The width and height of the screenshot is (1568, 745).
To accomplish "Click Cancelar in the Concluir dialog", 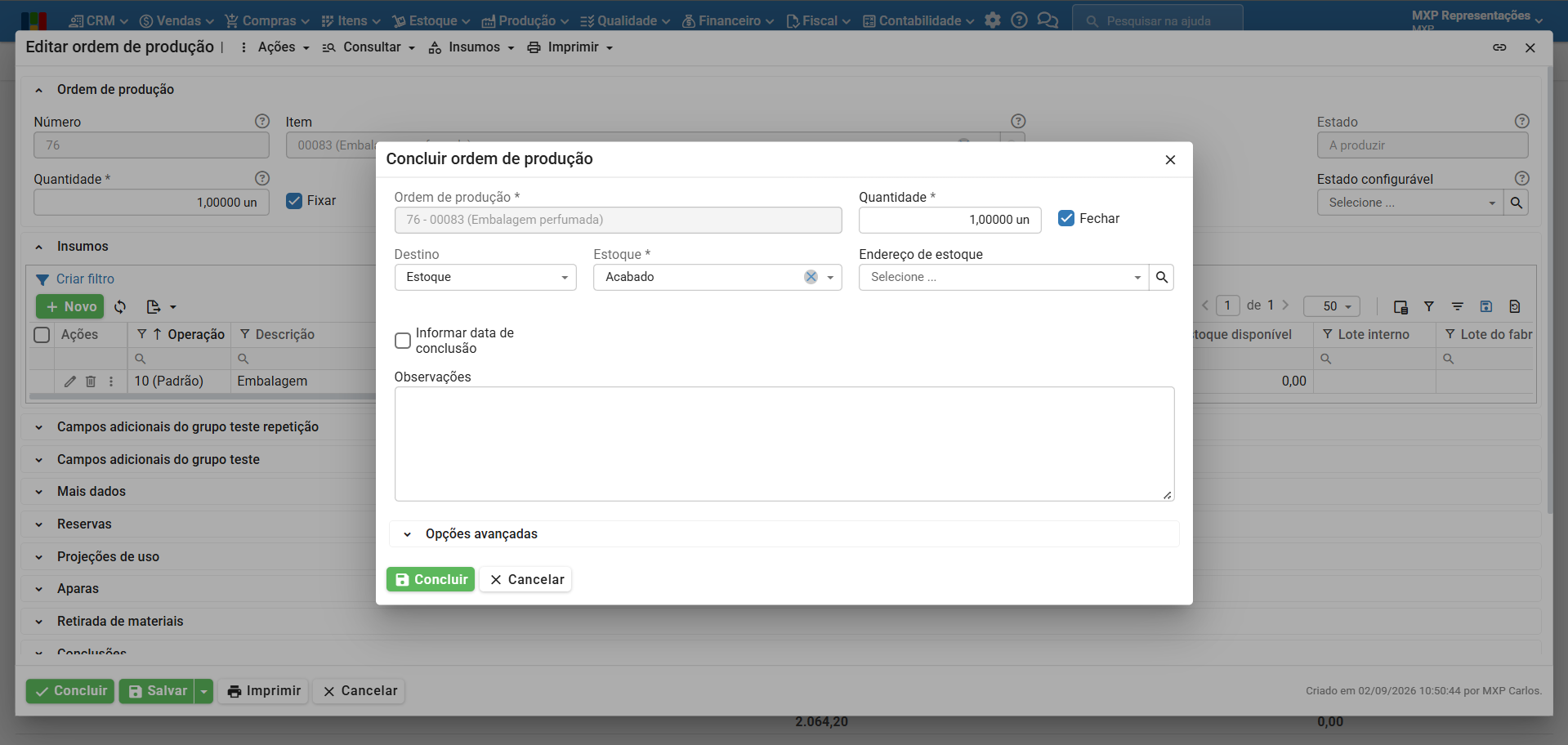I will point(526,579).
